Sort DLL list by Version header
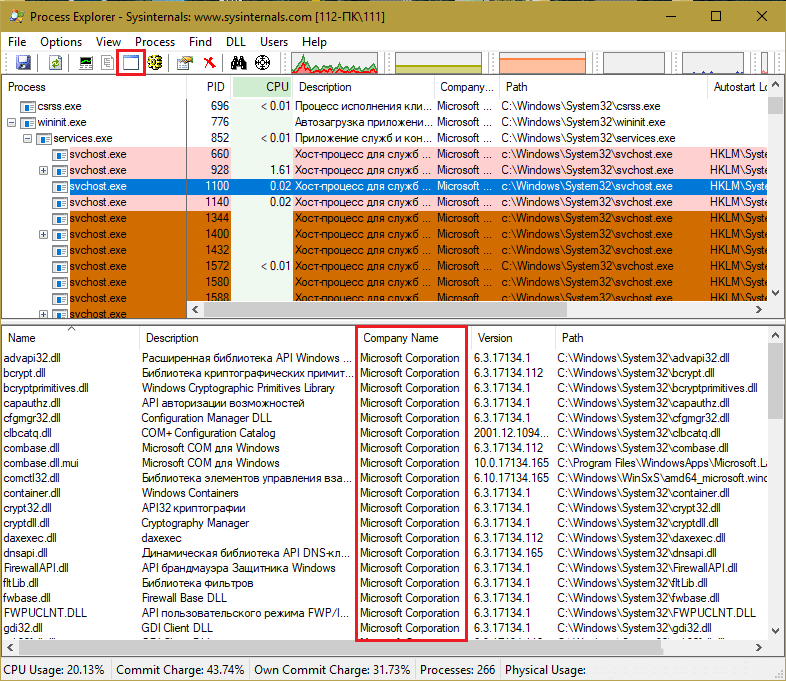 512,338
